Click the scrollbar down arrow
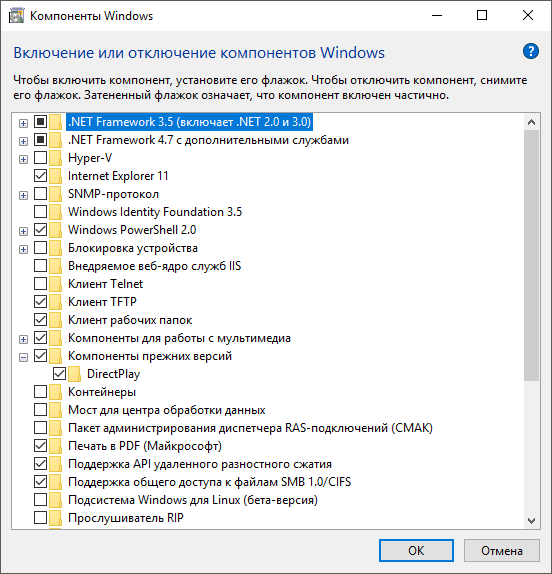This screenshot has height=574, width=552. tap(532, 520)
